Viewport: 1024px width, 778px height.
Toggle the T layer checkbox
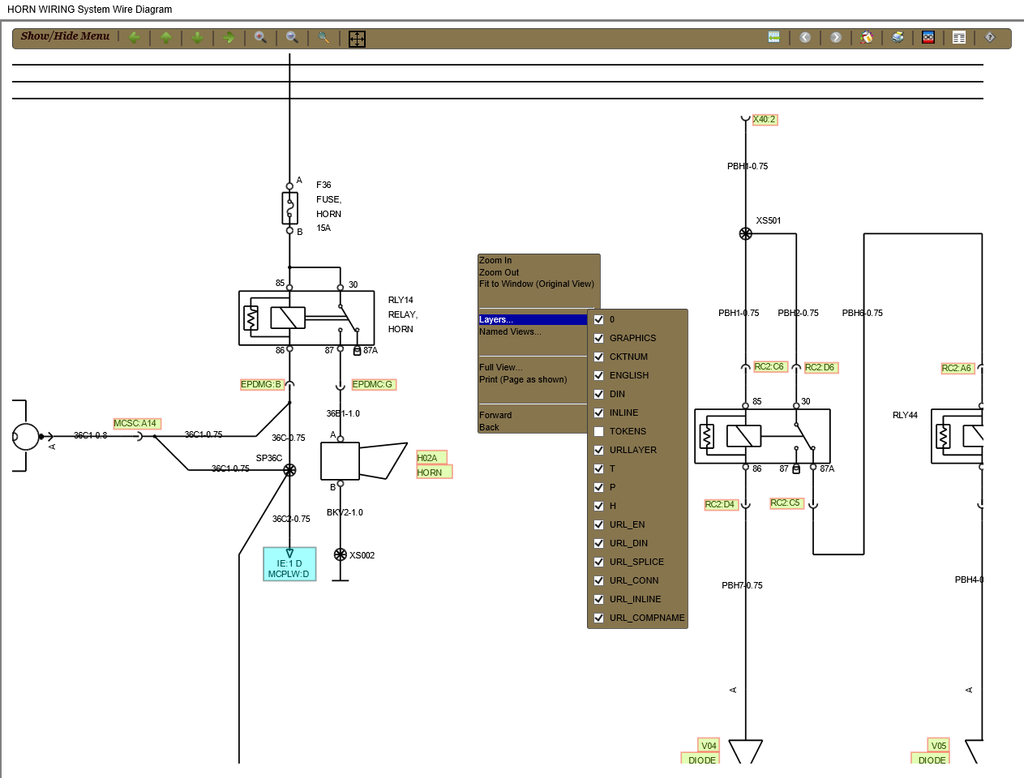(x=598, y=468)
